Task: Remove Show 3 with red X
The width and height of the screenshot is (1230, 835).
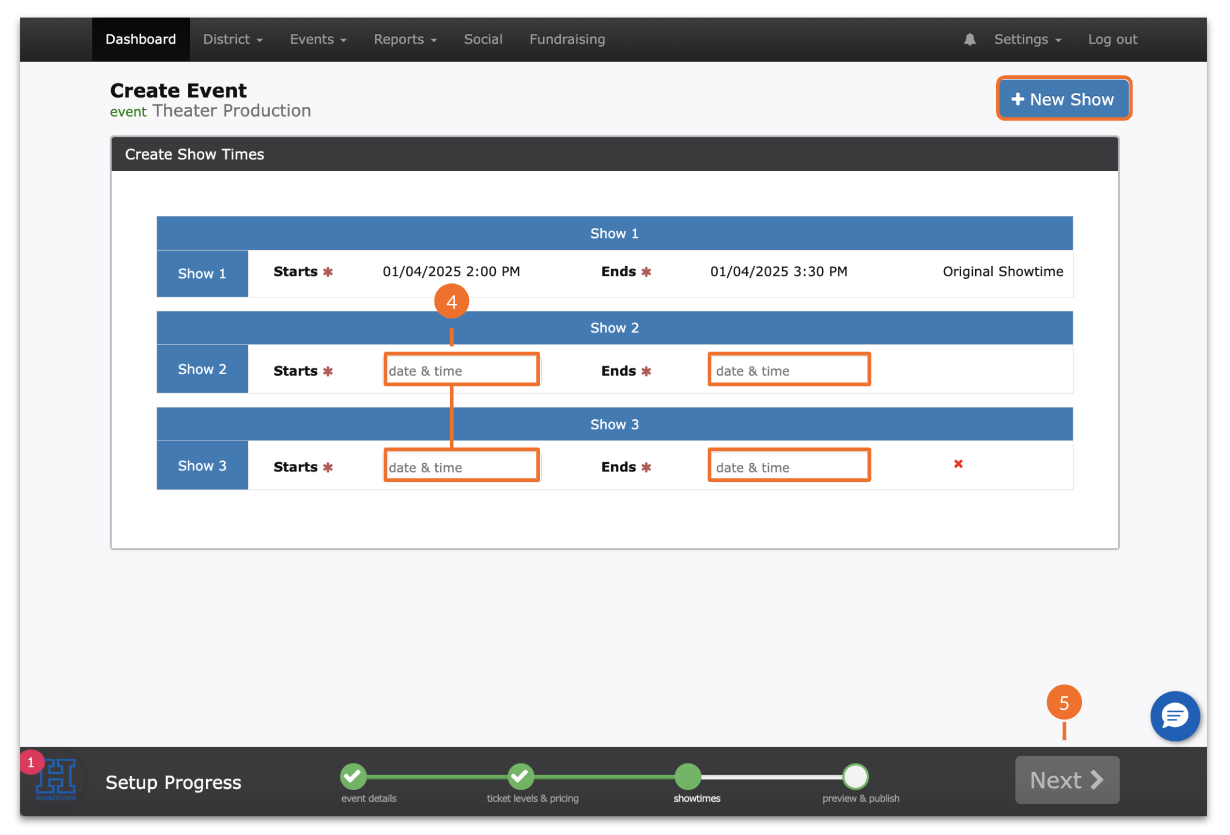Action: coord(958,464)
